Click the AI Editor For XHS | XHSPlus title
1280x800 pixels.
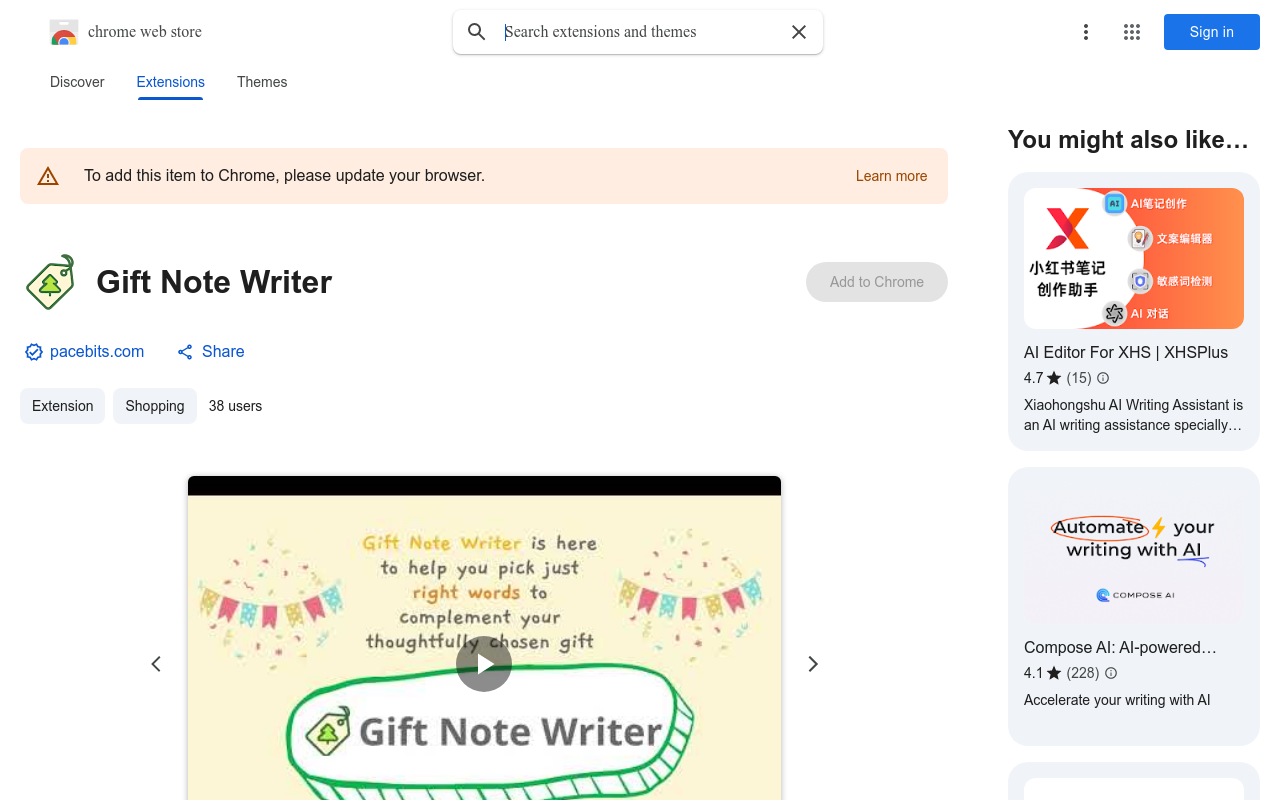click(1126, 352)
